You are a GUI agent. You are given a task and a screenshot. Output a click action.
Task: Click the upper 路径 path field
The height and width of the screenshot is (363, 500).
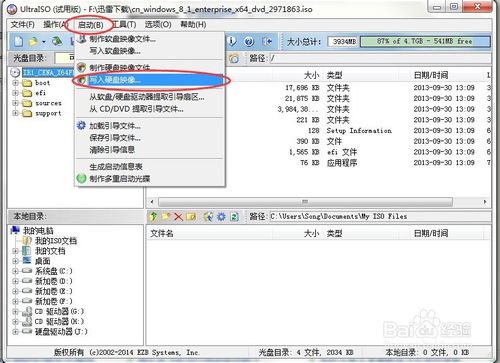[x=380, y=59]
